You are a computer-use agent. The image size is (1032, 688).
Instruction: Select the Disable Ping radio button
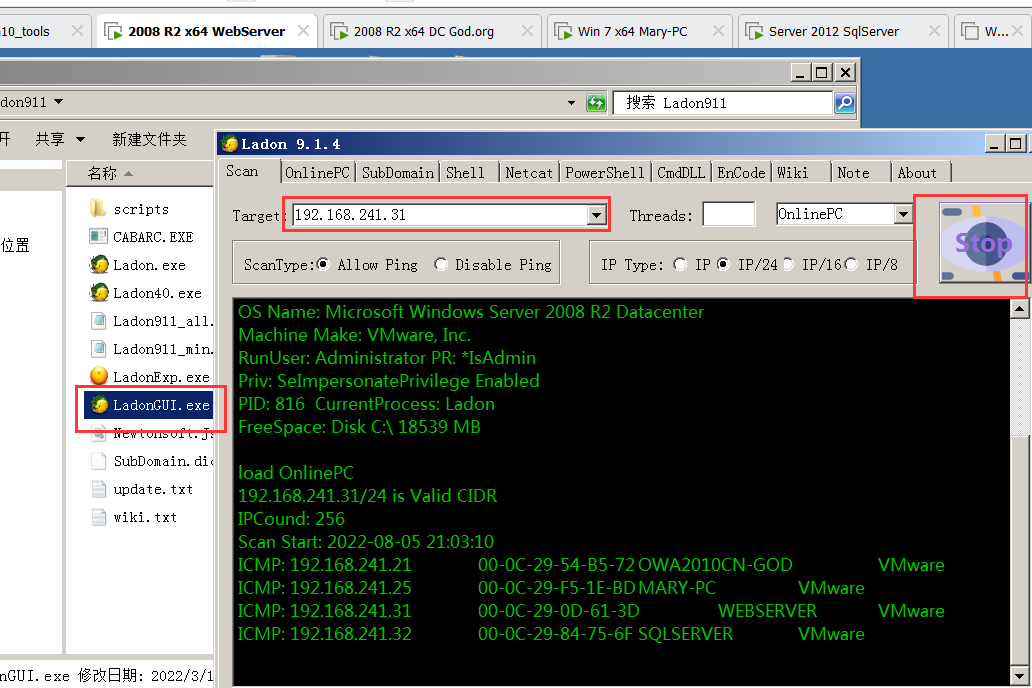click(x=441, y=265)
